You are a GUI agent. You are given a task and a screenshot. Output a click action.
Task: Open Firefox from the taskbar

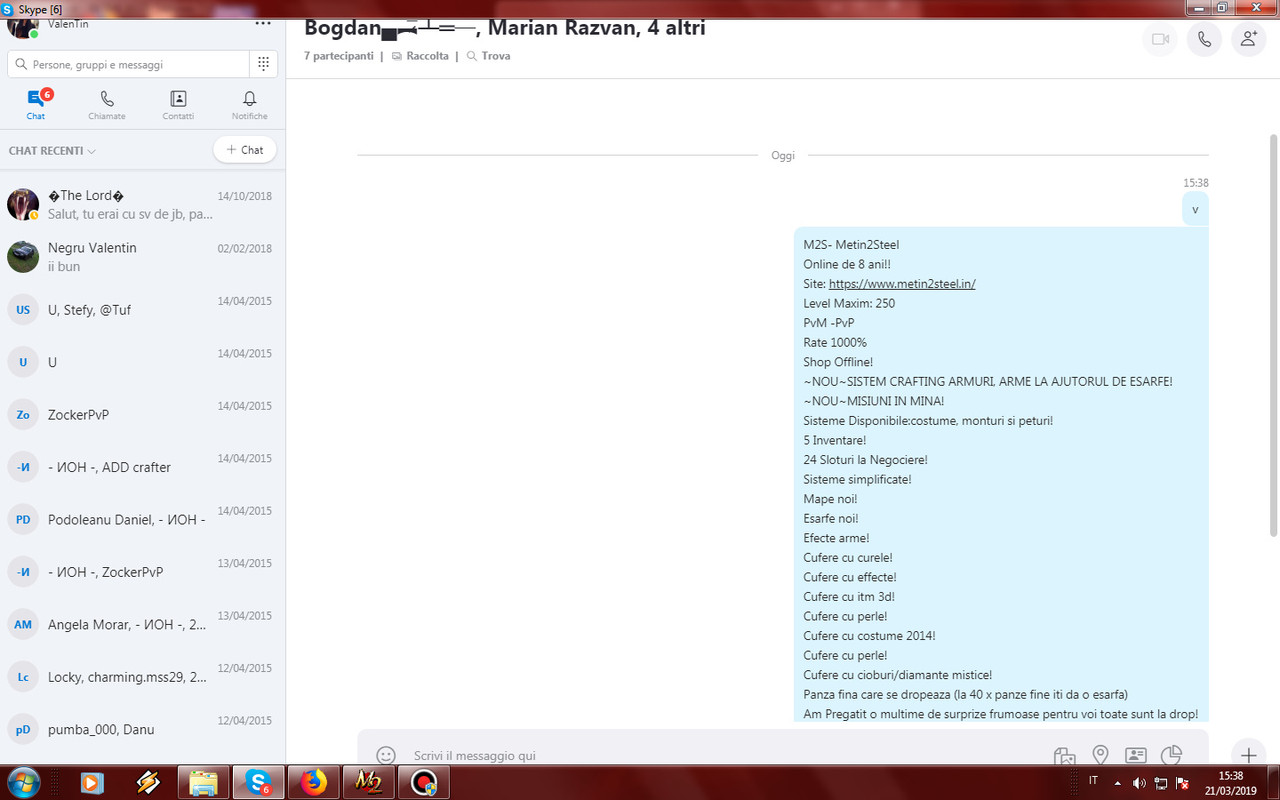[313, 783]
